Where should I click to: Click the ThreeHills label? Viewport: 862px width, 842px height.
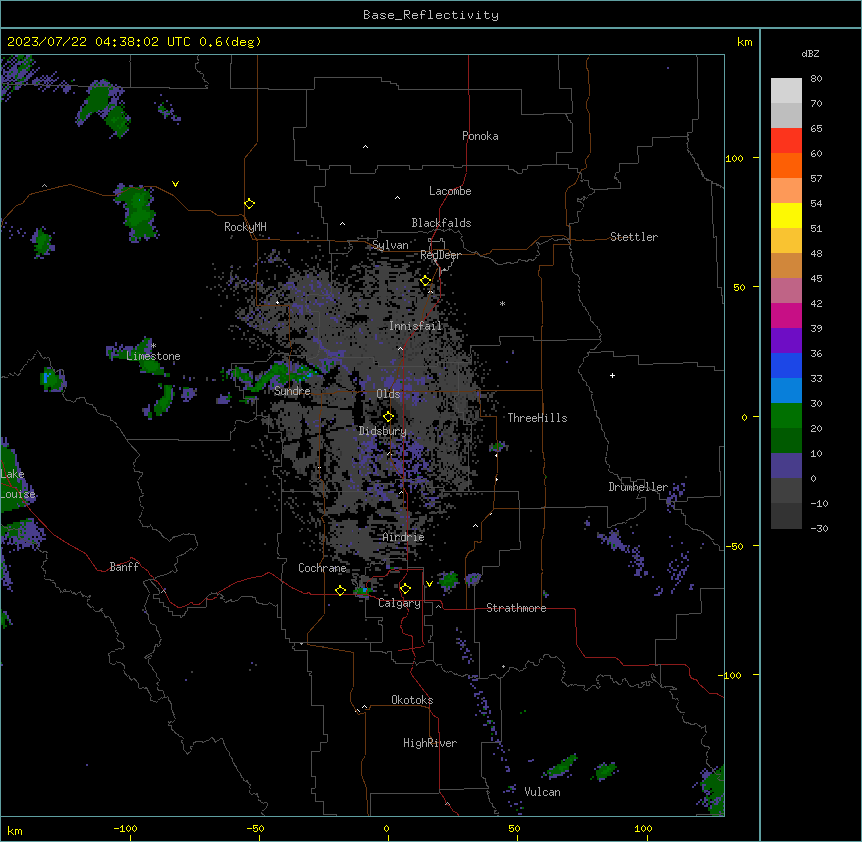(x=537, y=418)
